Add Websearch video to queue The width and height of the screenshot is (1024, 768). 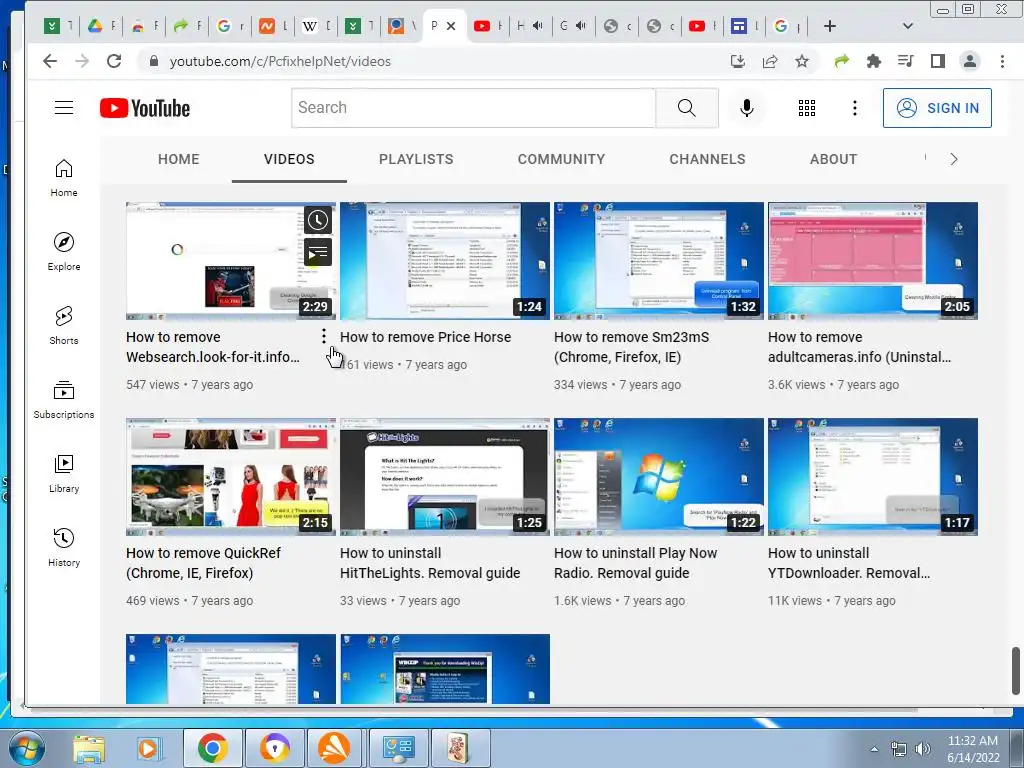(x=318, y=253)
